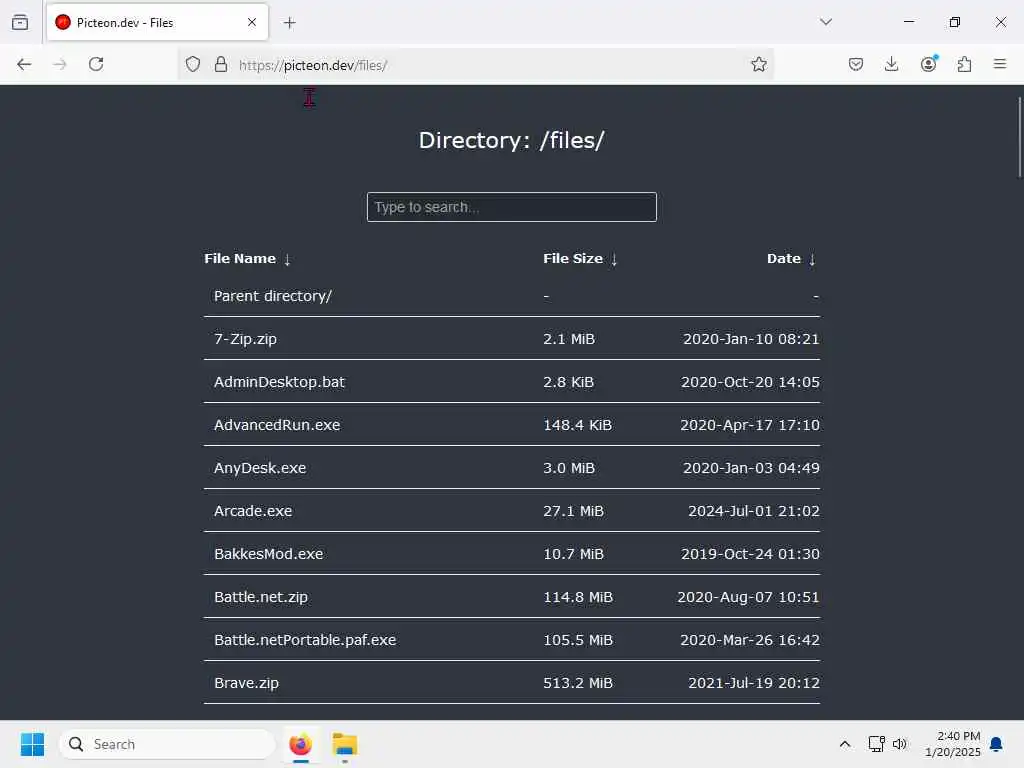Download Arcade.exe
The image size is (1024, 768).
[x=253, y=511]
